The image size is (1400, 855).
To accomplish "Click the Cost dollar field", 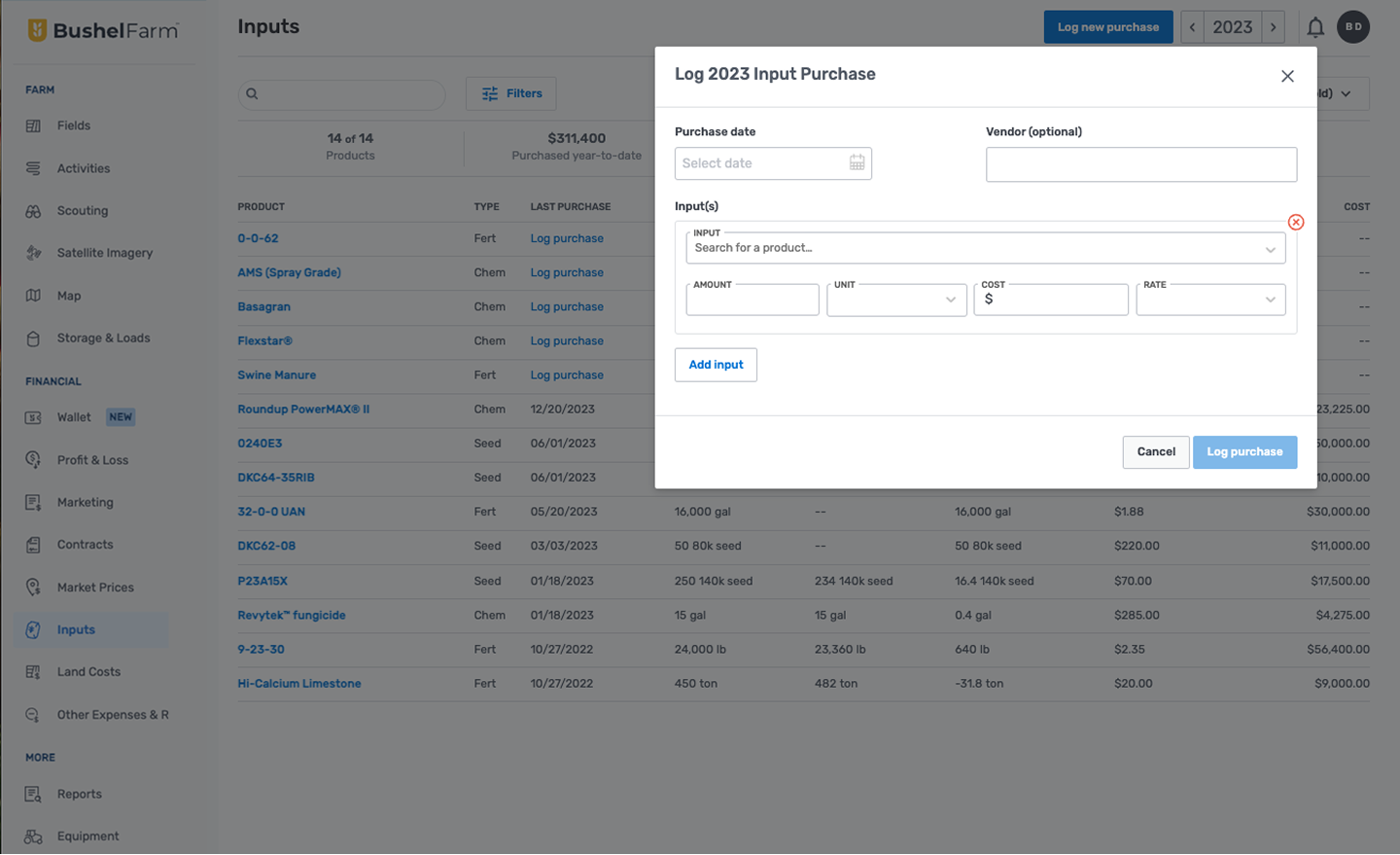I will (1051, 300).
